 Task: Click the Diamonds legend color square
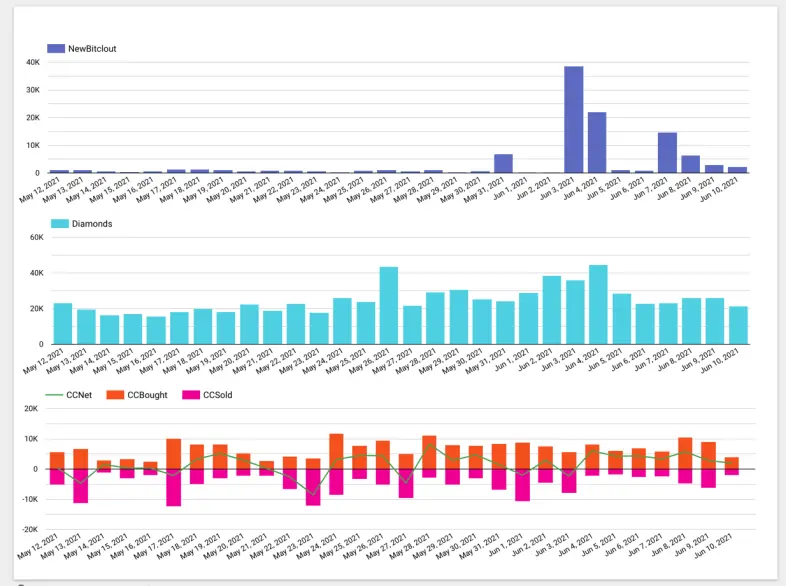(x=56, y=224)
